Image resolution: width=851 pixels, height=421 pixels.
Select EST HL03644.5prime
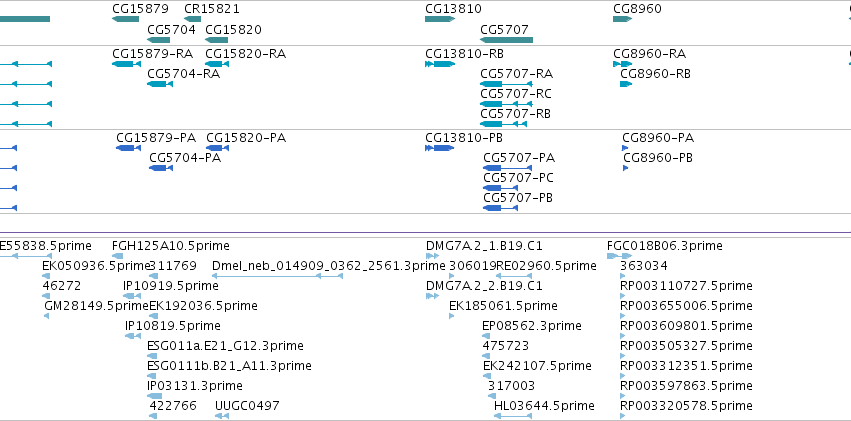(513, 416)
